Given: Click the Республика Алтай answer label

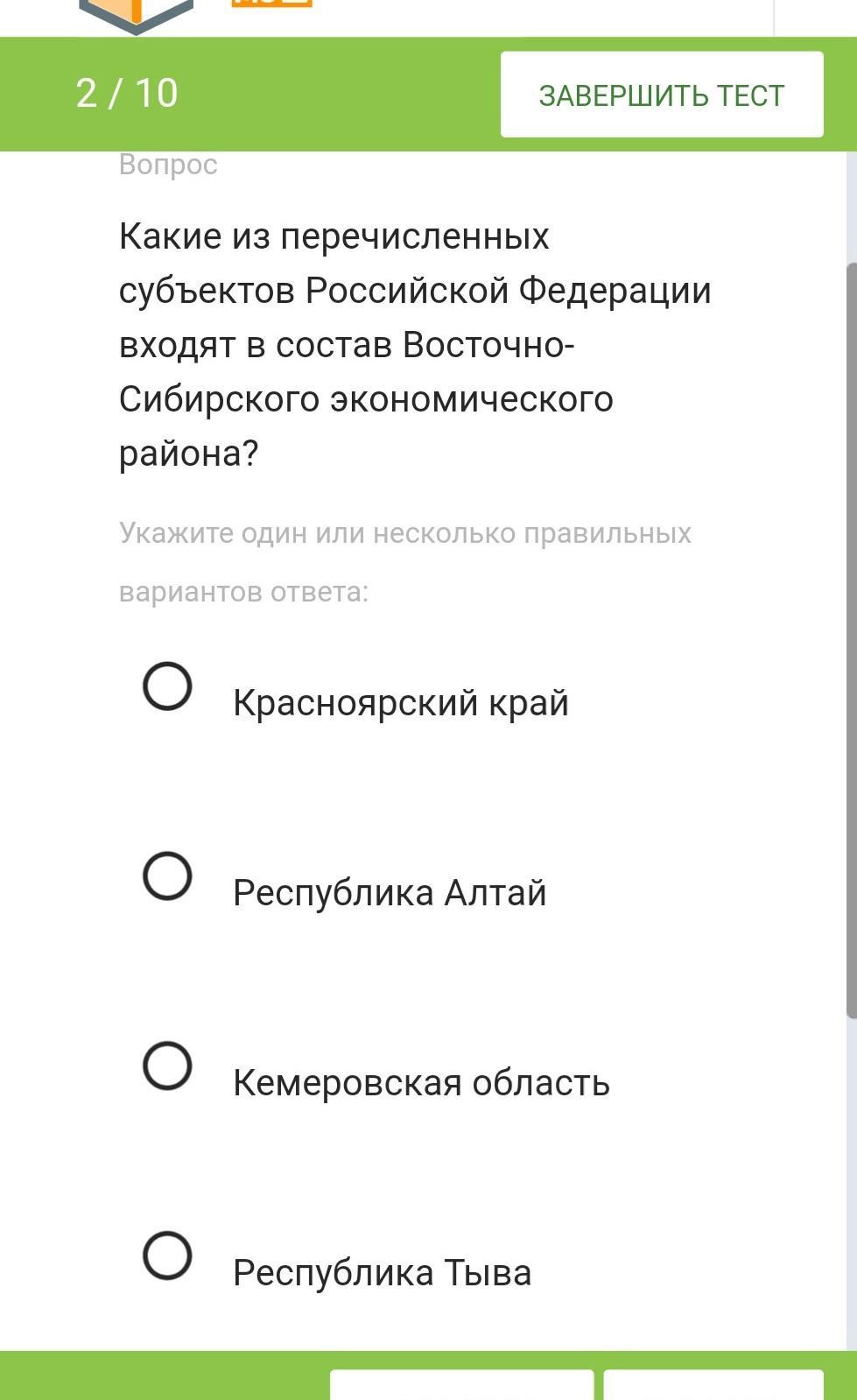Looking at the screenshot, I should 390,893.
